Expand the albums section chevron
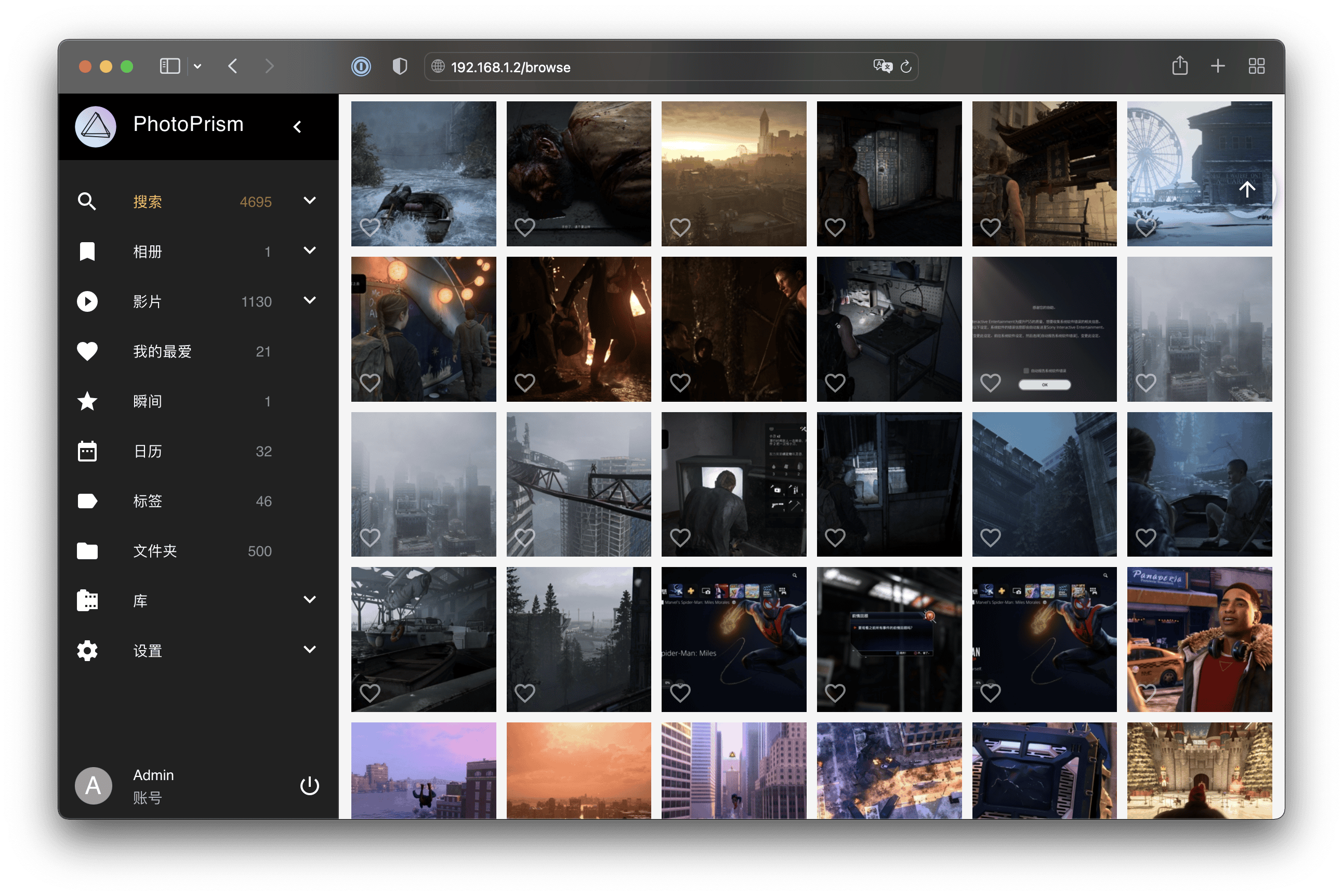The height and width of the screenshot is (896, 1343). pyautogui.click(x=310, y=251)
